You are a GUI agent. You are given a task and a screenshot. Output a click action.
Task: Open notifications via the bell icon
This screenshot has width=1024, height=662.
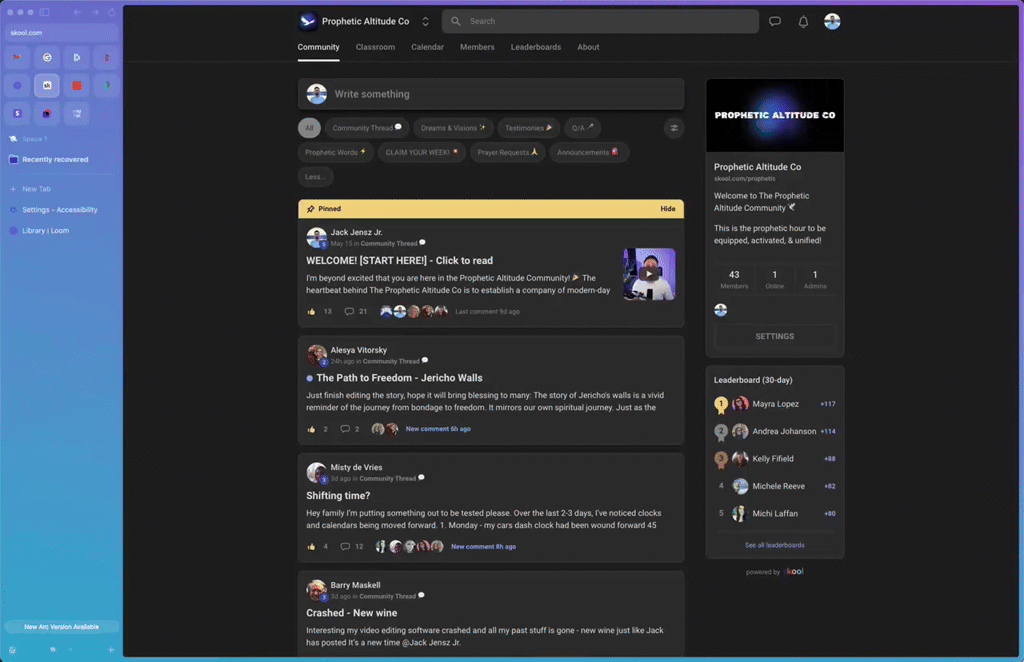(803, 21)
